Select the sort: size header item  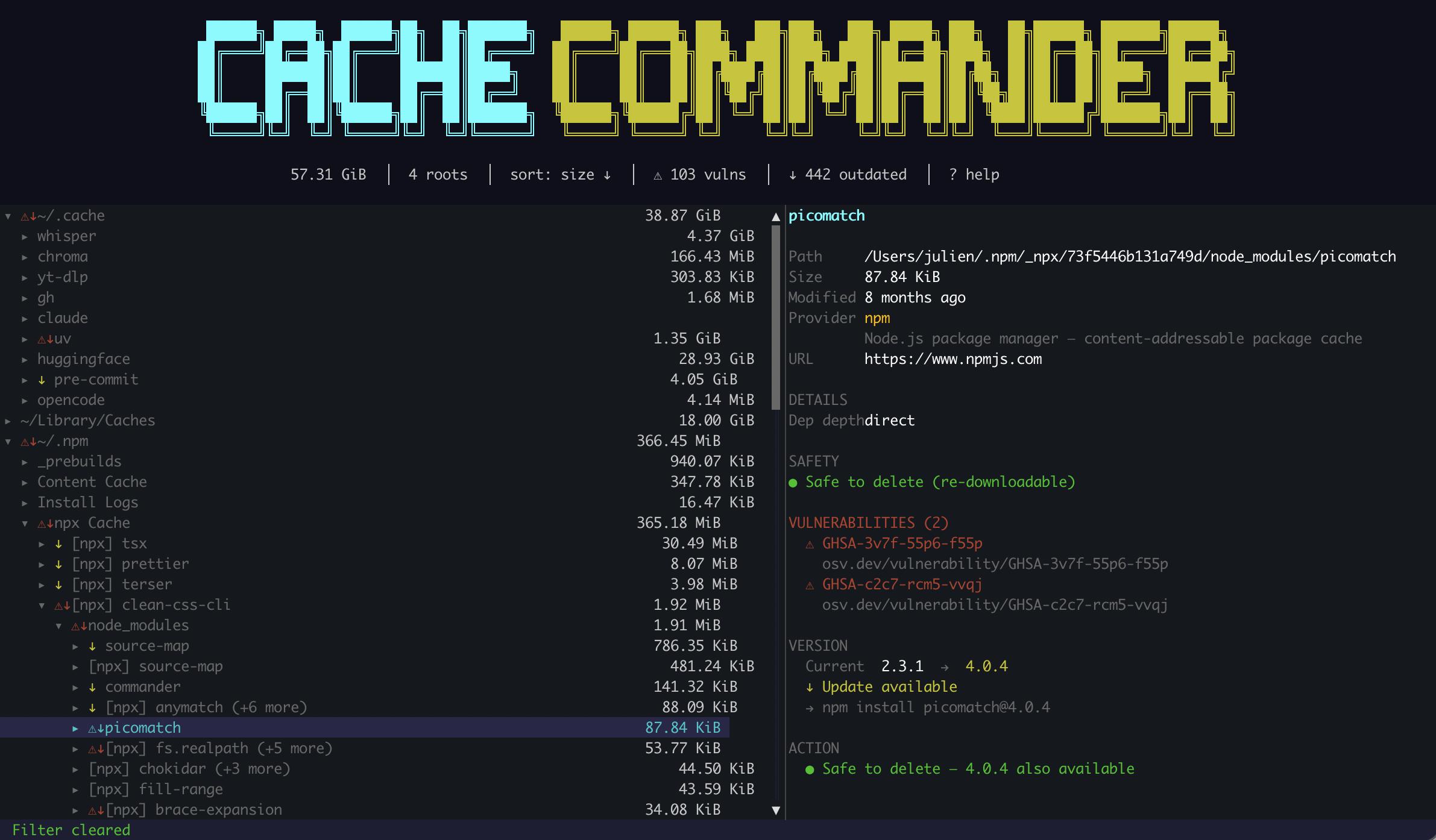pyautogui.click(x=552, y=175)
